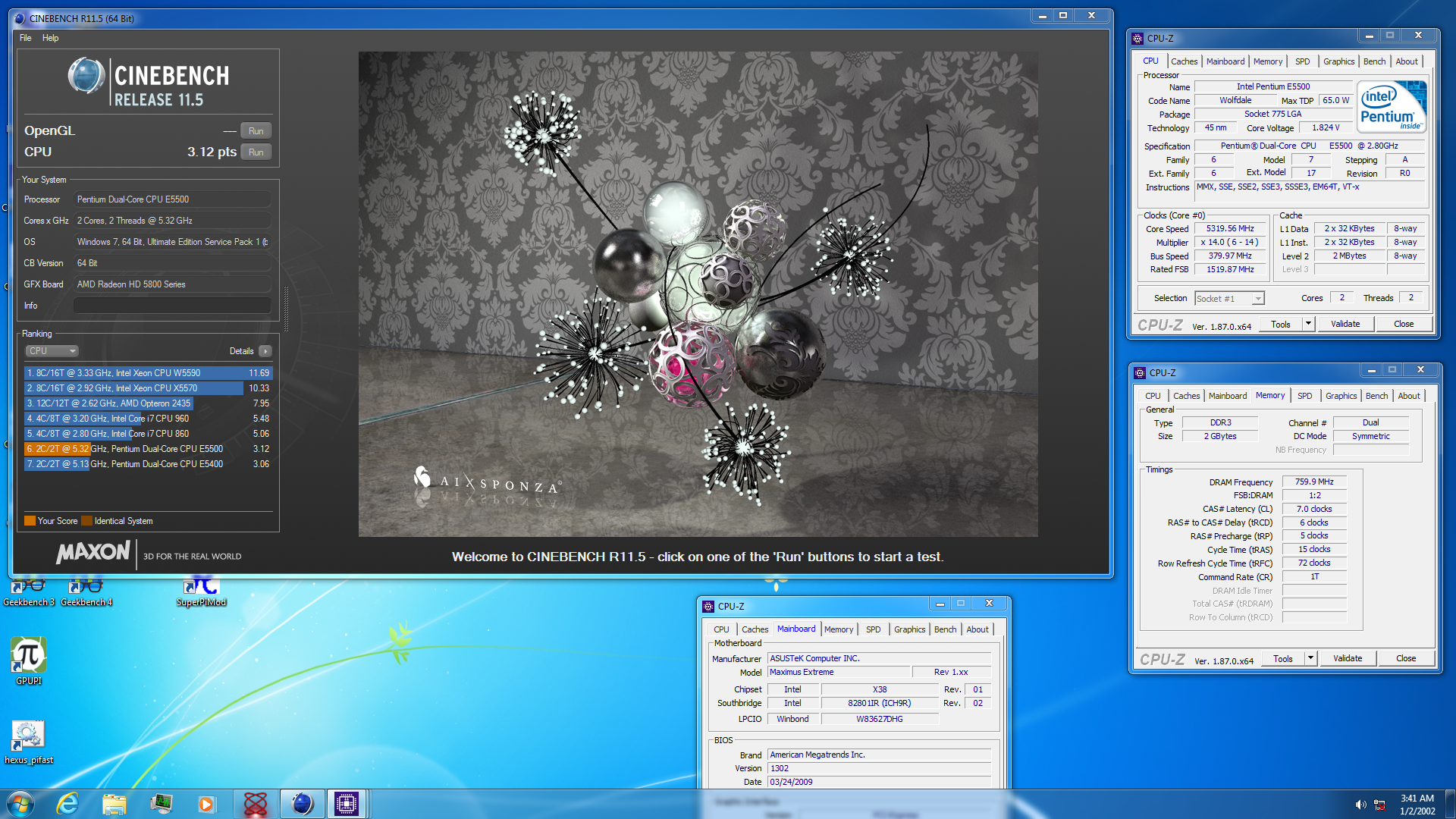Click Tools button in Memory CPU-Z window
Viewport: 1456px width, 819px height.
[1283, 658]
